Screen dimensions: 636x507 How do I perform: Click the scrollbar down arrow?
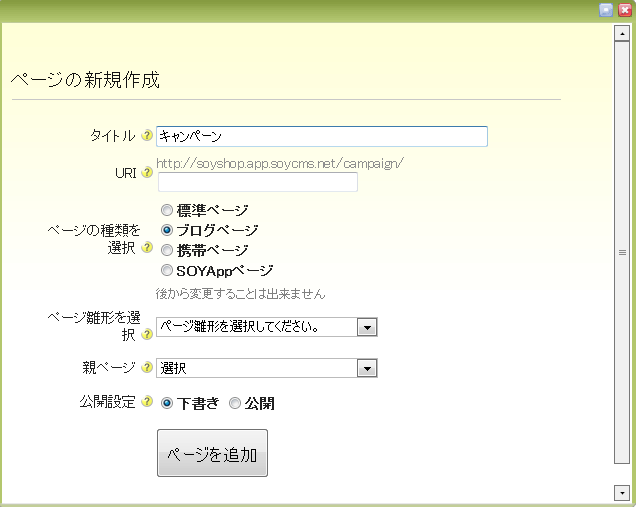coord(622,493)
